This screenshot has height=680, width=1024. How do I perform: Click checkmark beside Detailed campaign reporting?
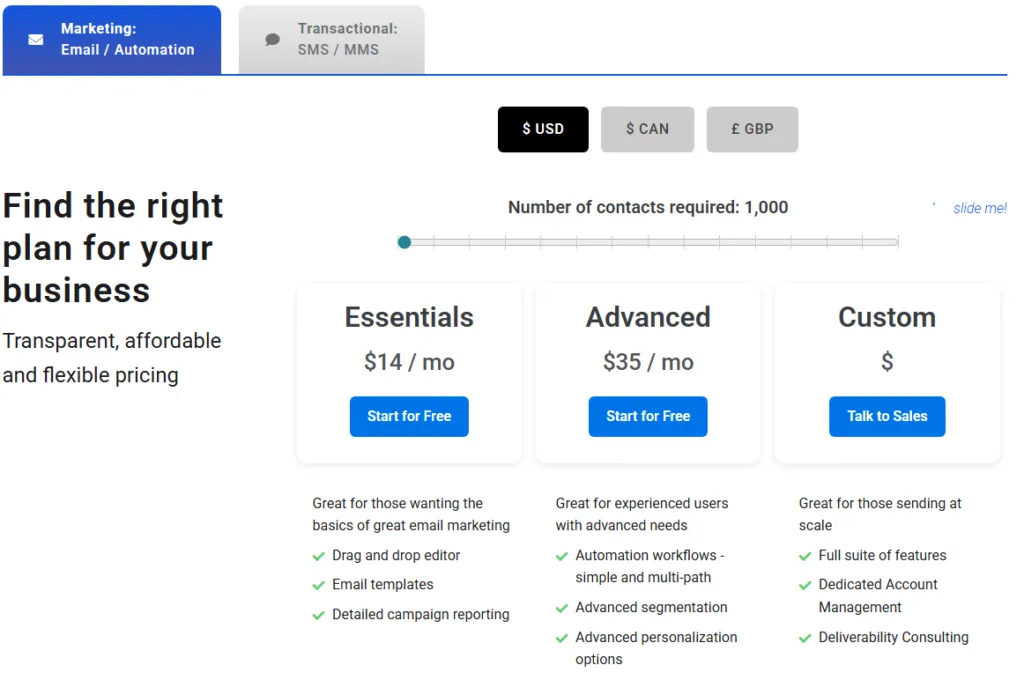click(x=319, y=615)
